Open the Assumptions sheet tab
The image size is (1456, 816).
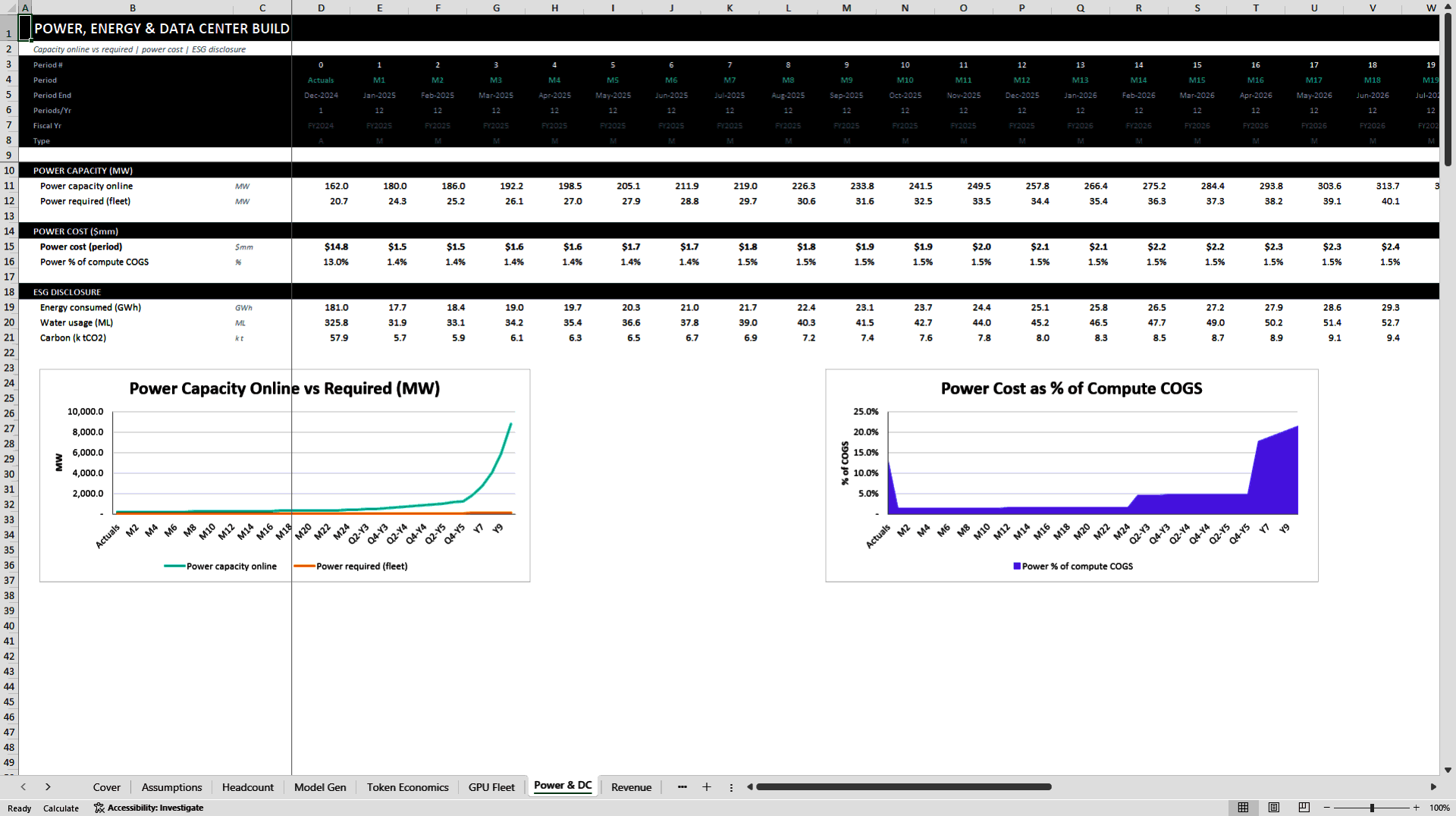pos(171,787)
